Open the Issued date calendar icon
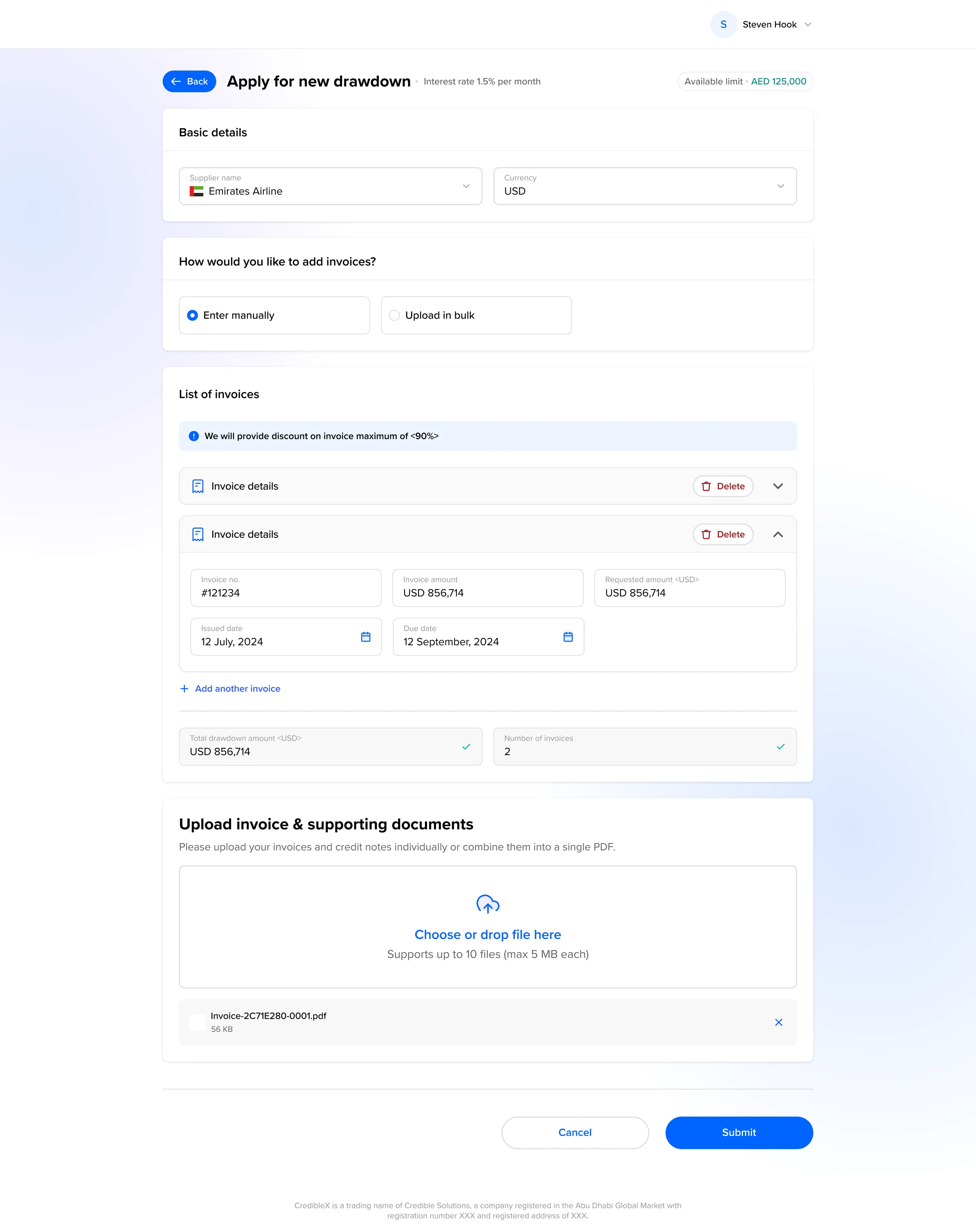The image size is (976, 1232). [x=366, y=637]
